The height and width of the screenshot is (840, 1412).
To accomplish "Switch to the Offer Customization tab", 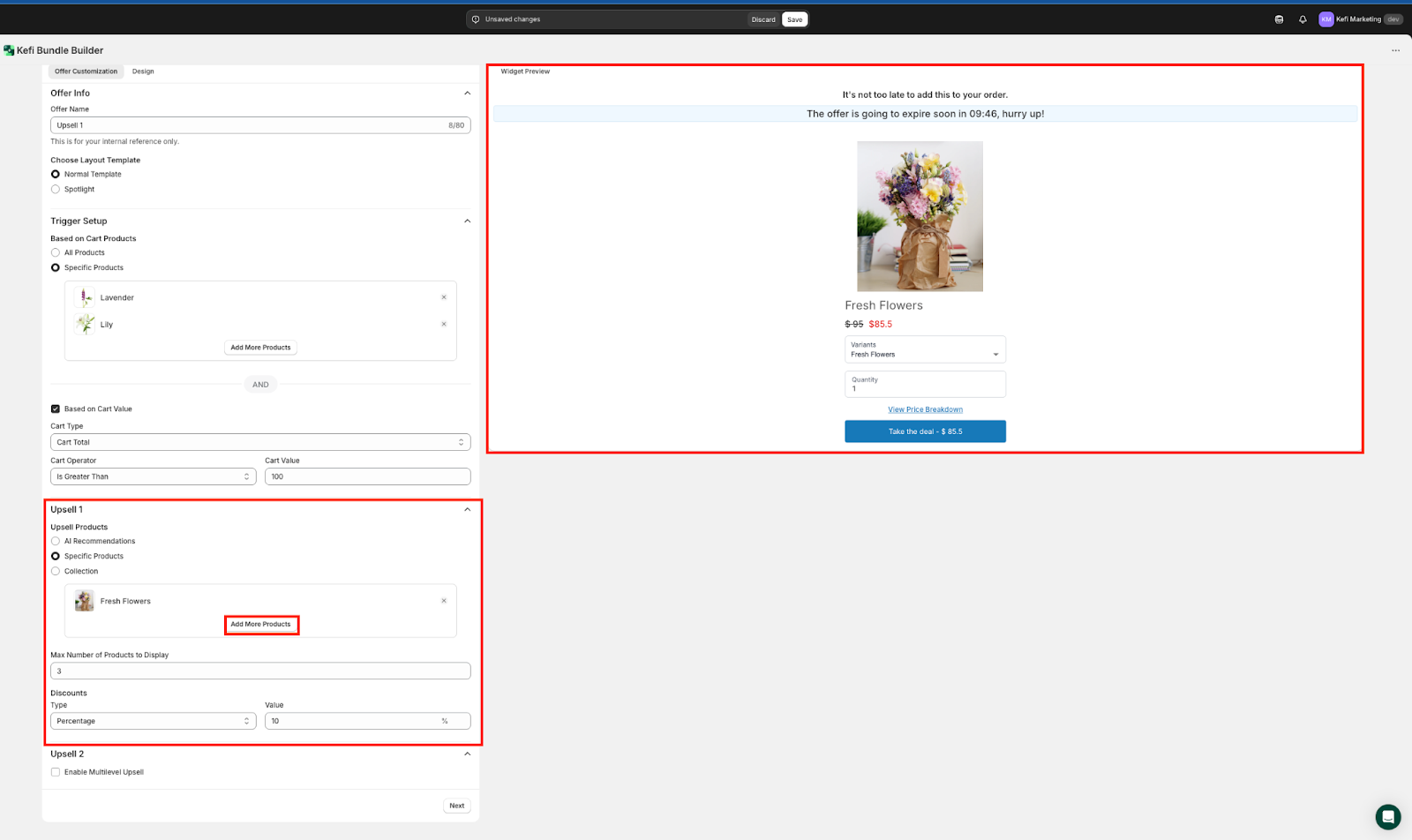I will click(x=86, y=71).
